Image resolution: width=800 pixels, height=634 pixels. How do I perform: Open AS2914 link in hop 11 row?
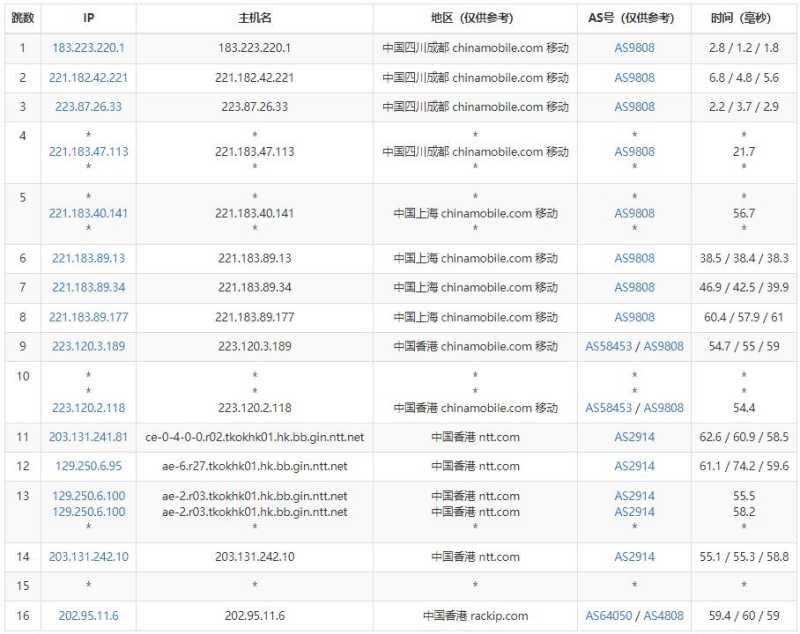point(634,437)
